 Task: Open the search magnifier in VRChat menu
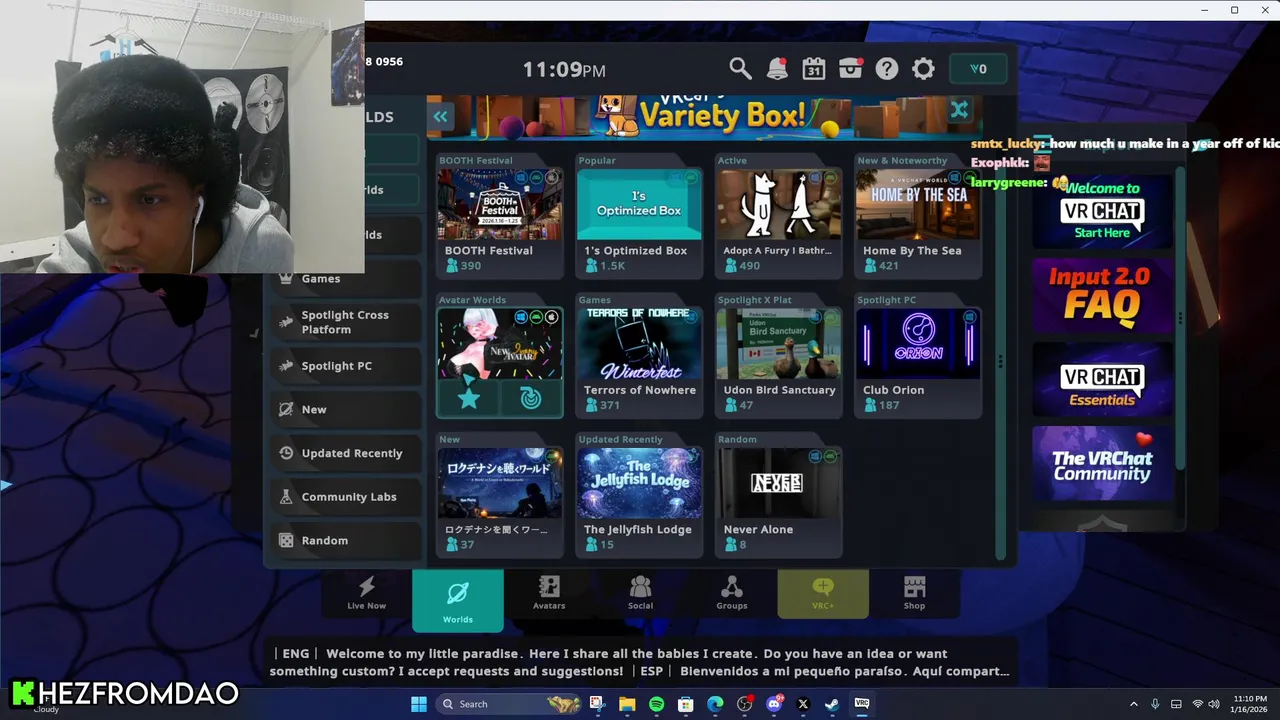pyautogui.click(x=740, y=68)
